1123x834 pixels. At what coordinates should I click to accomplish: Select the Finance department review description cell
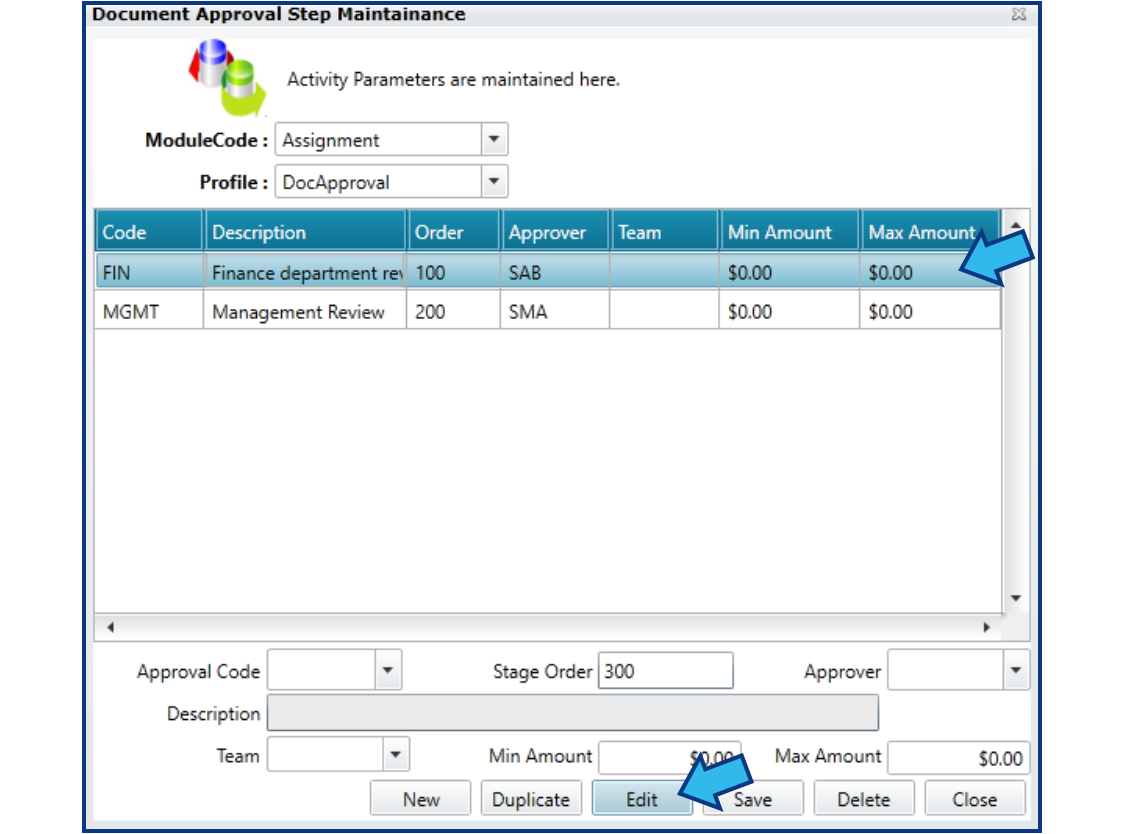coord(306,272)
